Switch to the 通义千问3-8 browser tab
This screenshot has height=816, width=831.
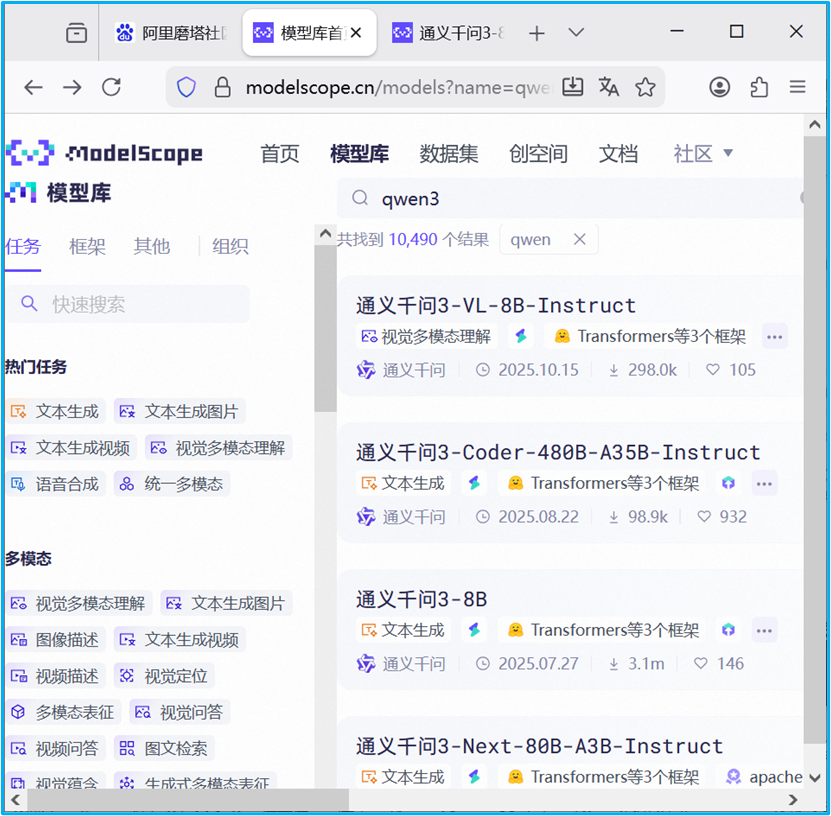point(448,33)
